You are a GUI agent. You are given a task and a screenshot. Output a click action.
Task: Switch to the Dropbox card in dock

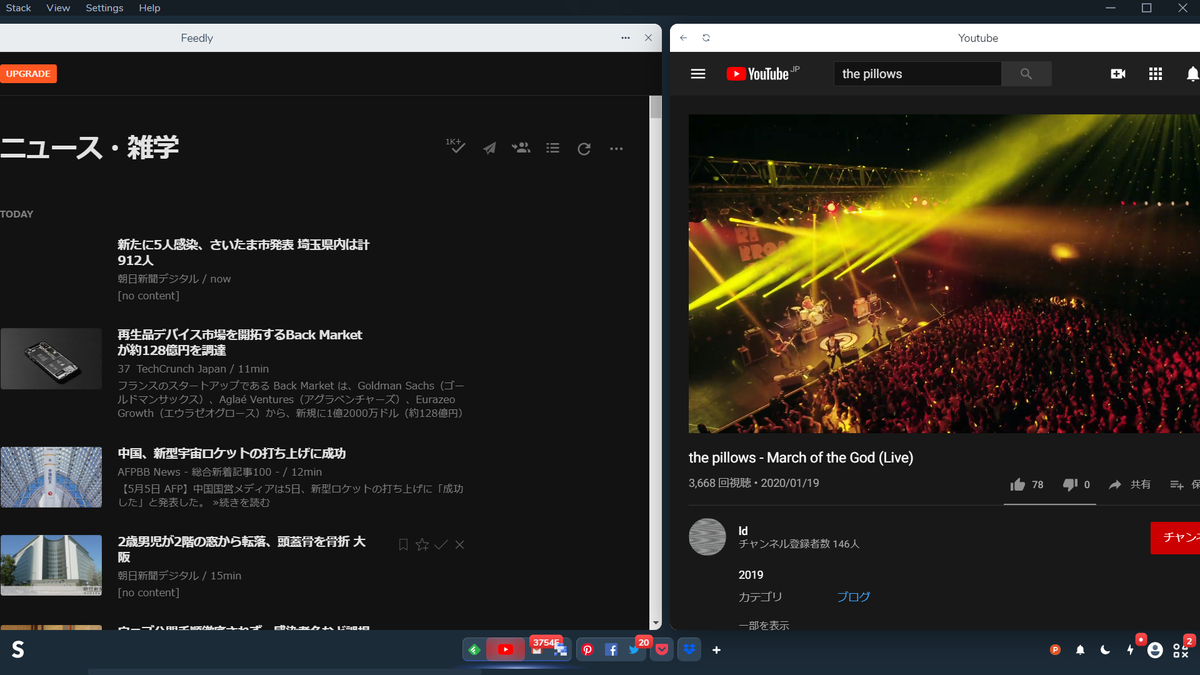click(x=689, y=650)
